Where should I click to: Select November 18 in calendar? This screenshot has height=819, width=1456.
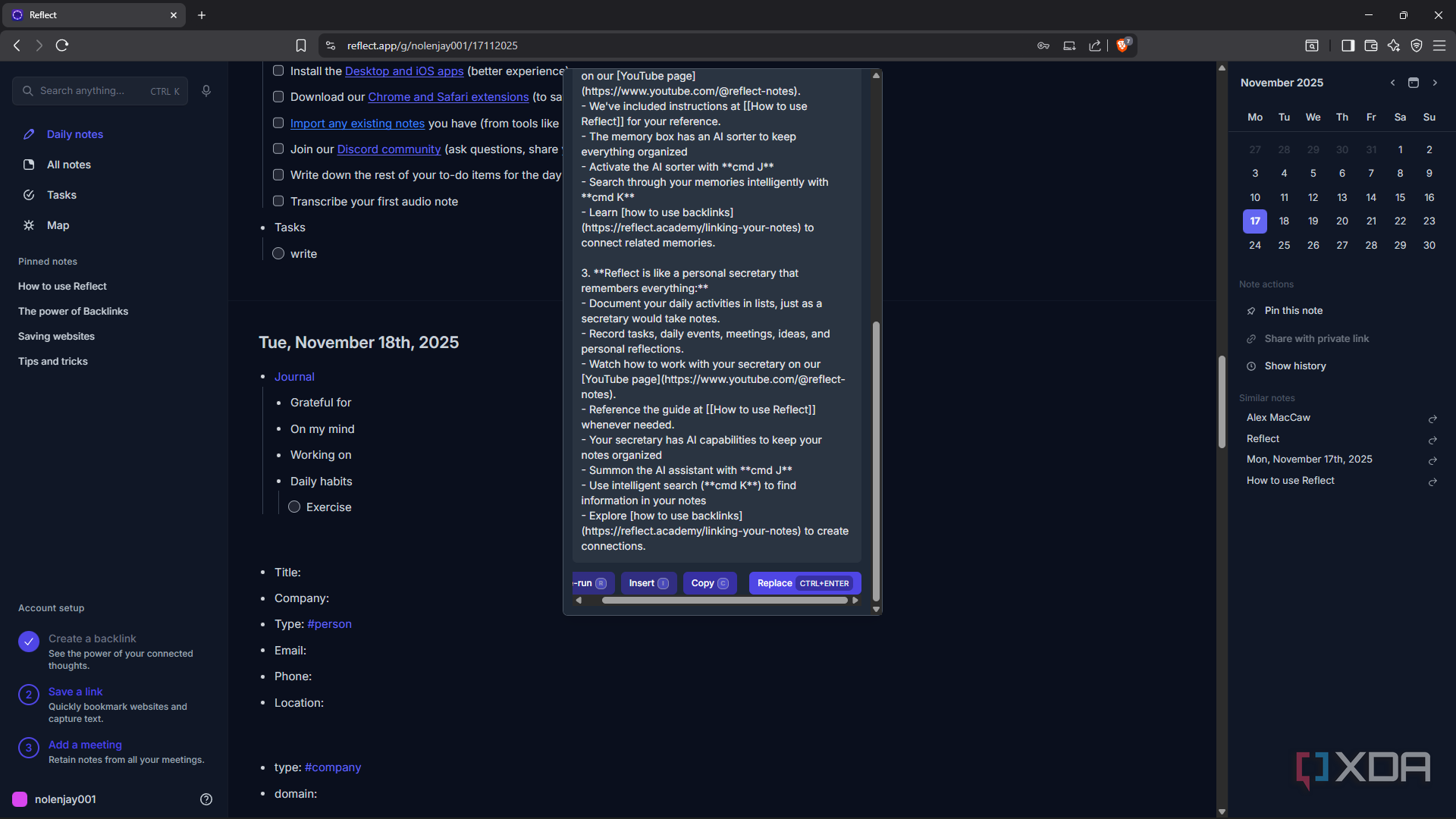pos(1284,221)
